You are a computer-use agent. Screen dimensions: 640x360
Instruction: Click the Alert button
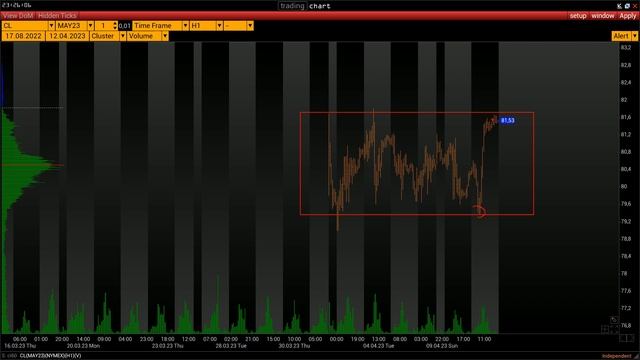coord(621,36)
